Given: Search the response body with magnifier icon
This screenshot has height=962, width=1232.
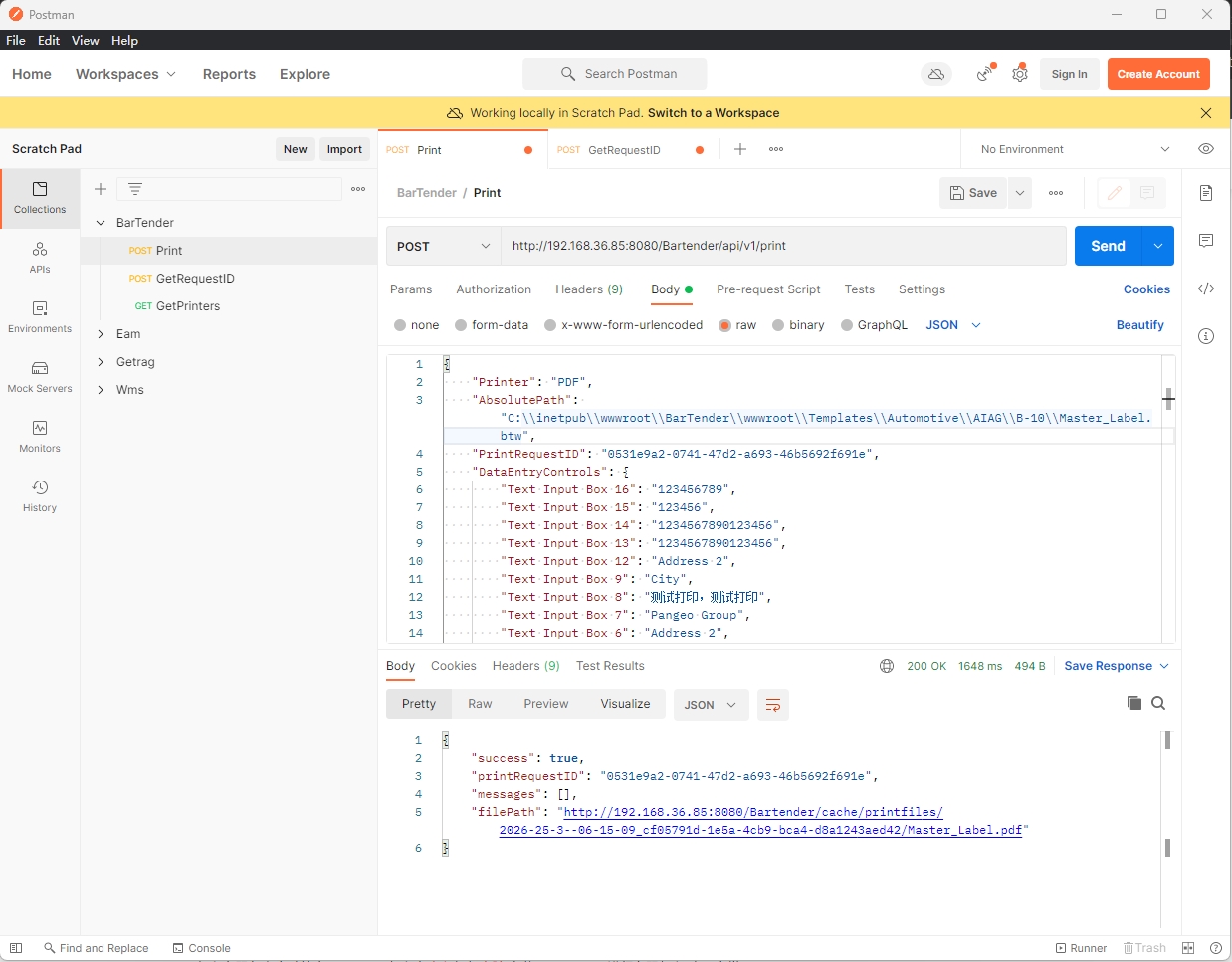Looking at the screenshot, I should [1158, 703].
